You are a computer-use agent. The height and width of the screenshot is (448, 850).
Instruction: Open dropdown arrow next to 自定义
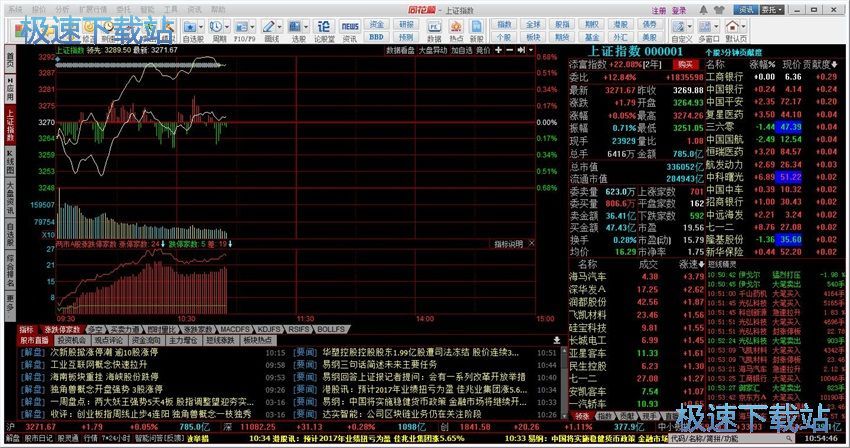point(690,27)
